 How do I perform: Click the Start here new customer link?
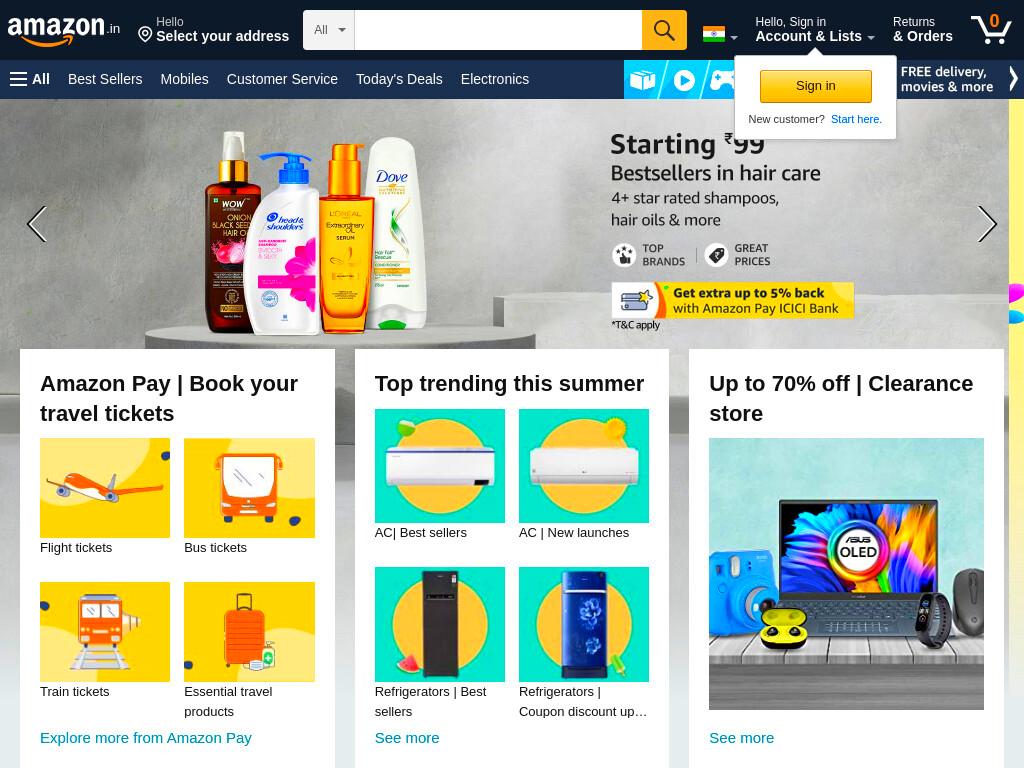pyautogui.click(x=856, y=119)
